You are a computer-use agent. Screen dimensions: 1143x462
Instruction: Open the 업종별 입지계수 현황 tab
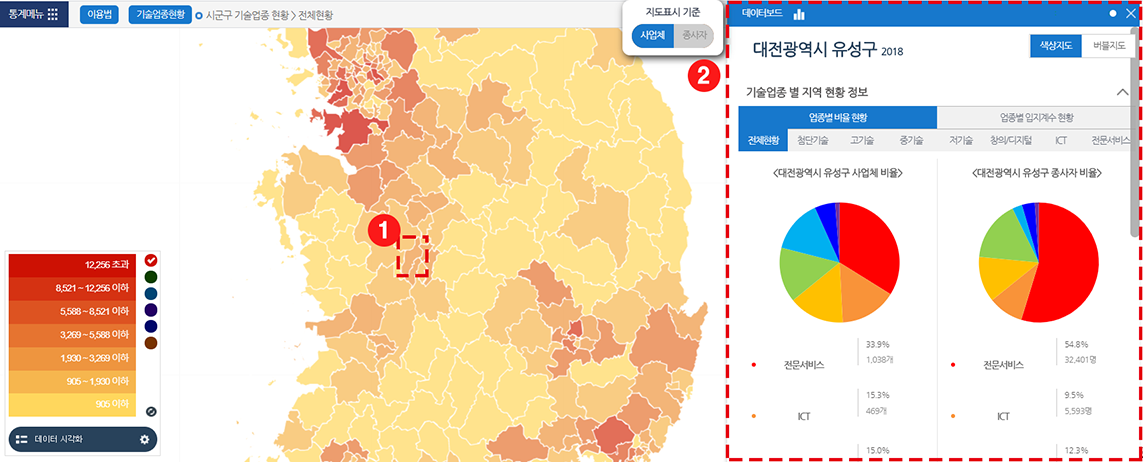[x=1037, y=117]
